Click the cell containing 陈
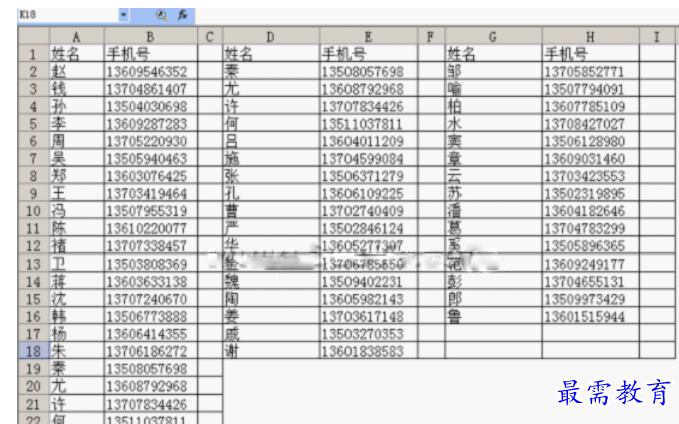Screen dimensions: 679x424 coord(77,228)
